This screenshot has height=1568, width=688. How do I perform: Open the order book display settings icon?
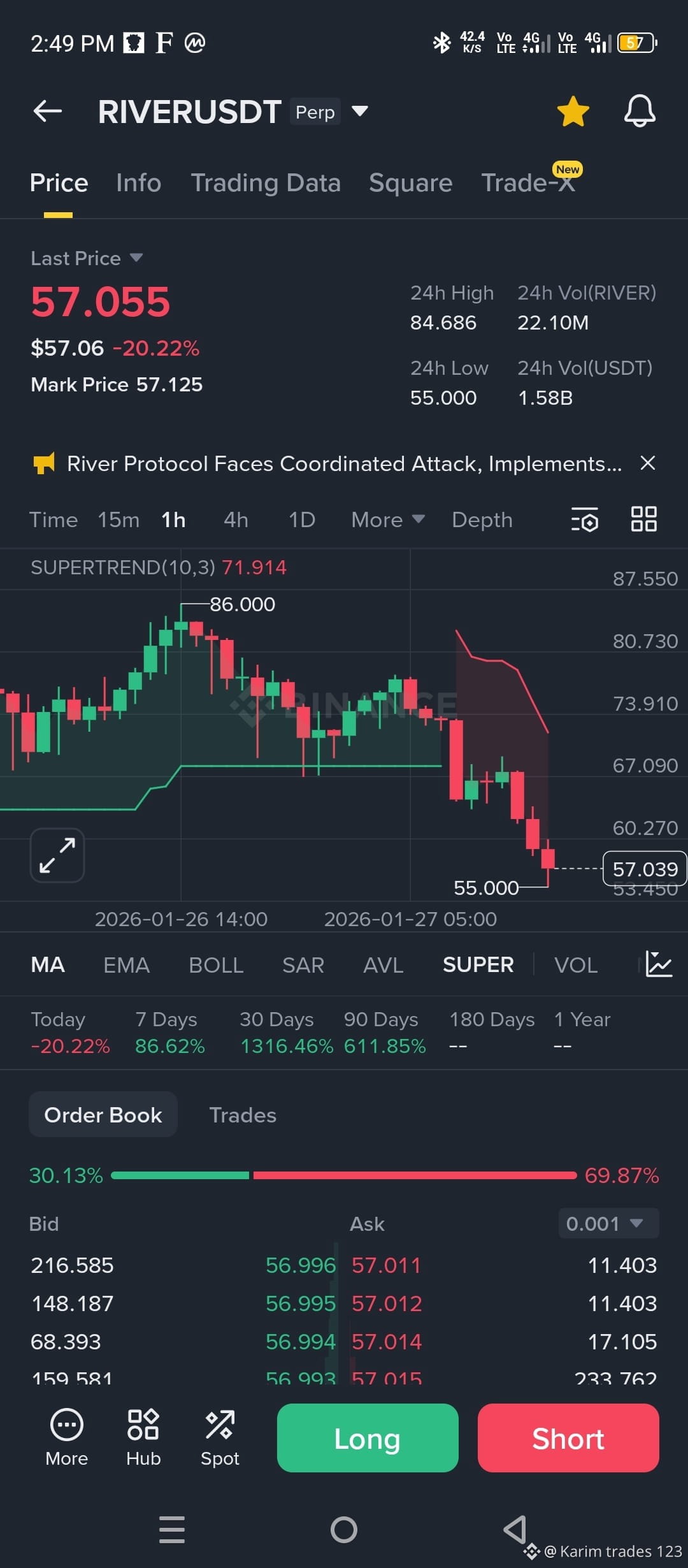[x=585, y=520]
